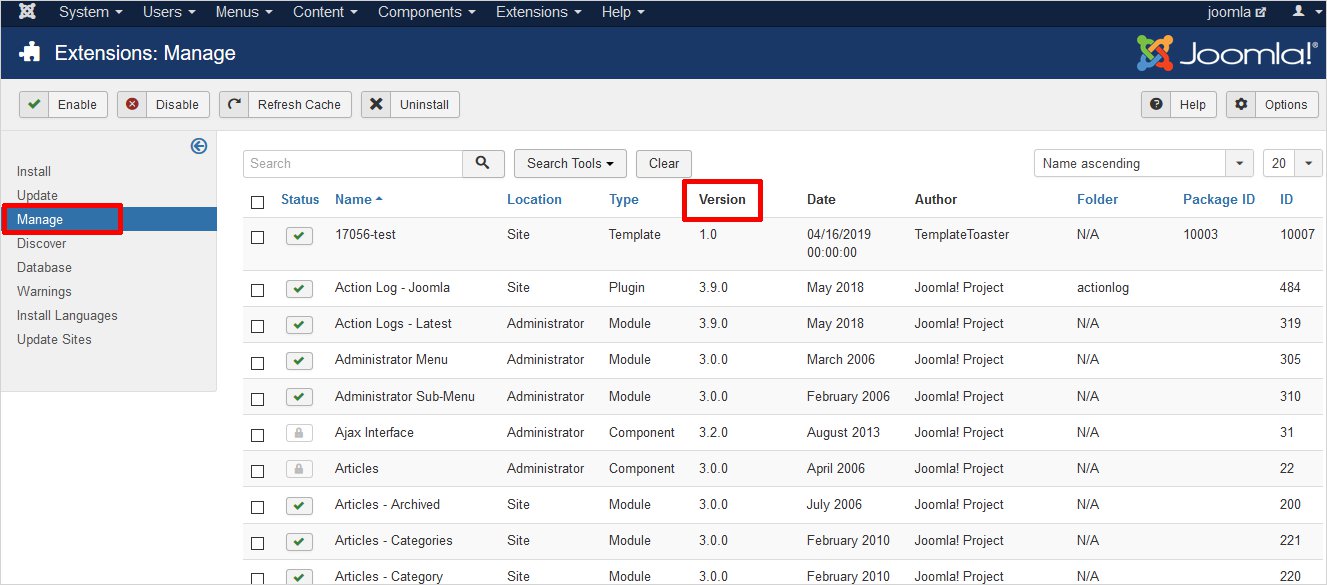Select the checkbox for Action Logs - Latest
Screen dimensions: 1327x585
pos(258,326)
